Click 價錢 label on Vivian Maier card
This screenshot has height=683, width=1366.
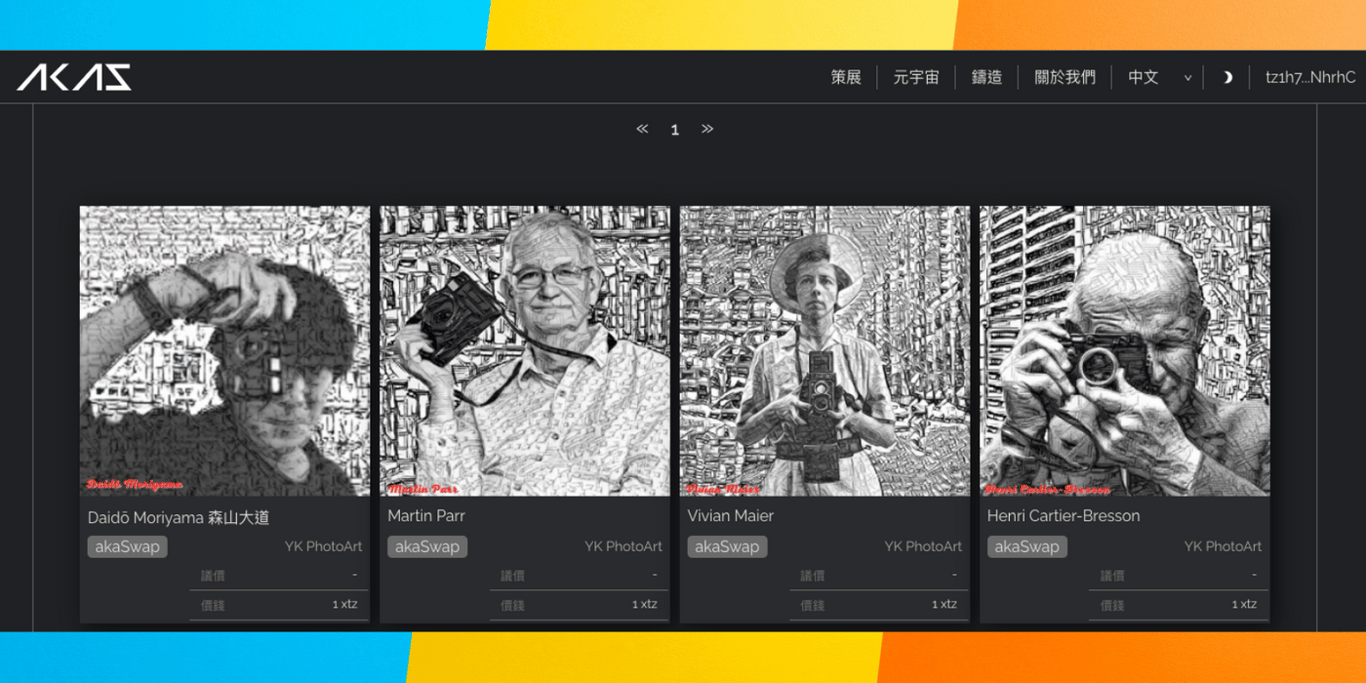813,606
